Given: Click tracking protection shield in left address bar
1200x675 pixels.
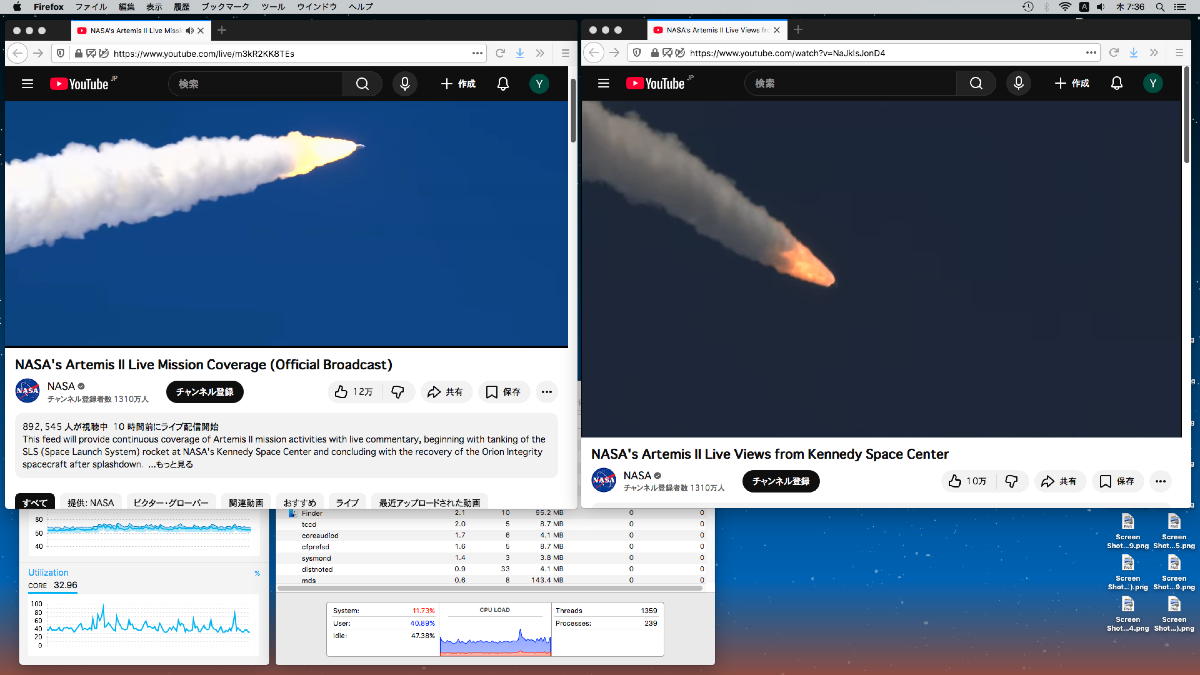Looking at the screenshot, I should coord(61,53).
